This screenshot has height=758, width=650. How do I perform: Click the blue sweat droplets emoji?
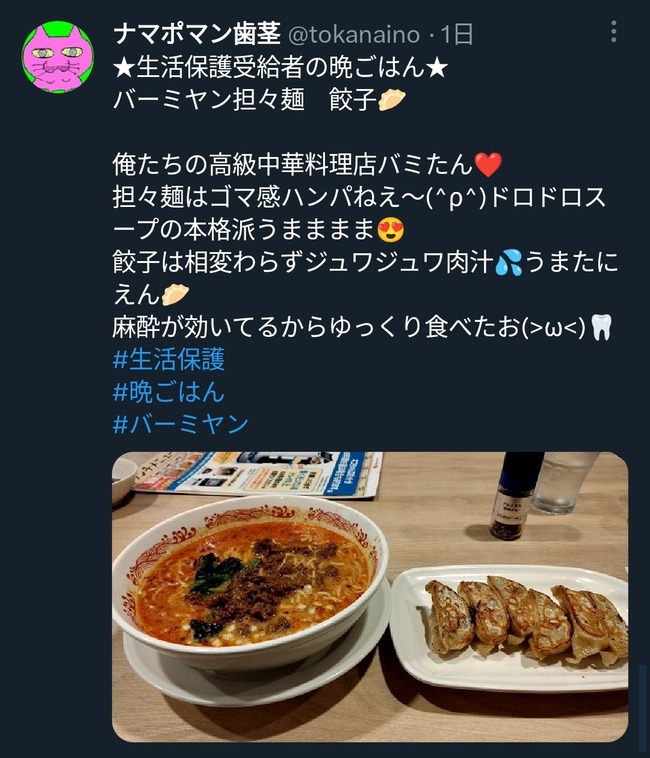click(x=509, y=262)
